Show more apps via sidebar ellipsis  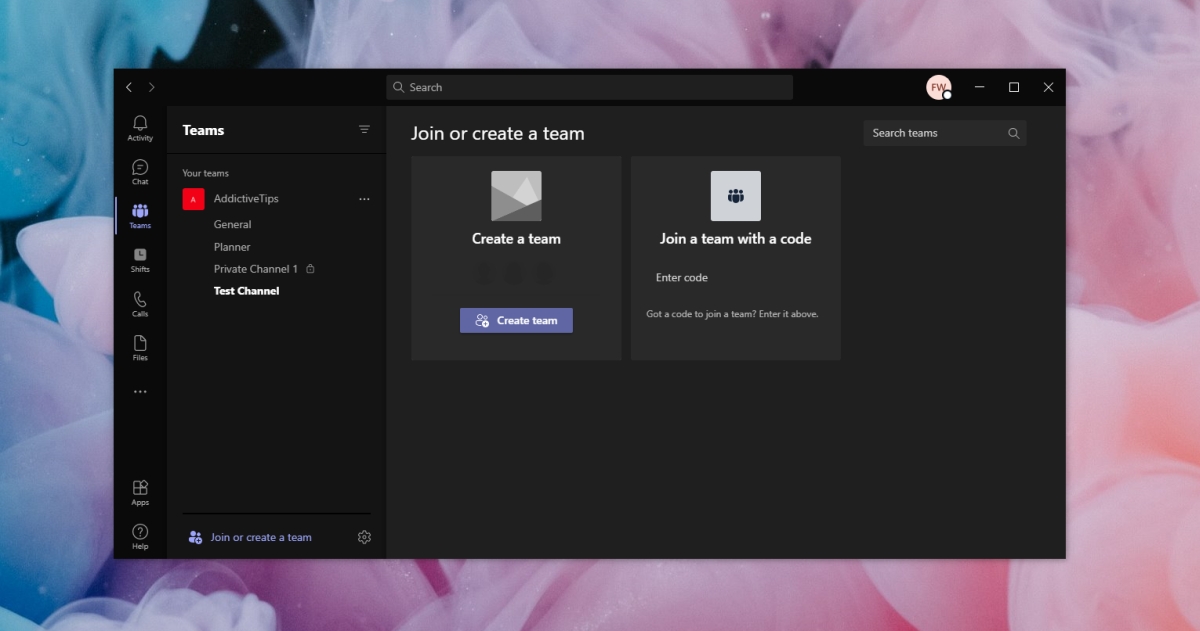[x=140, y=392]
